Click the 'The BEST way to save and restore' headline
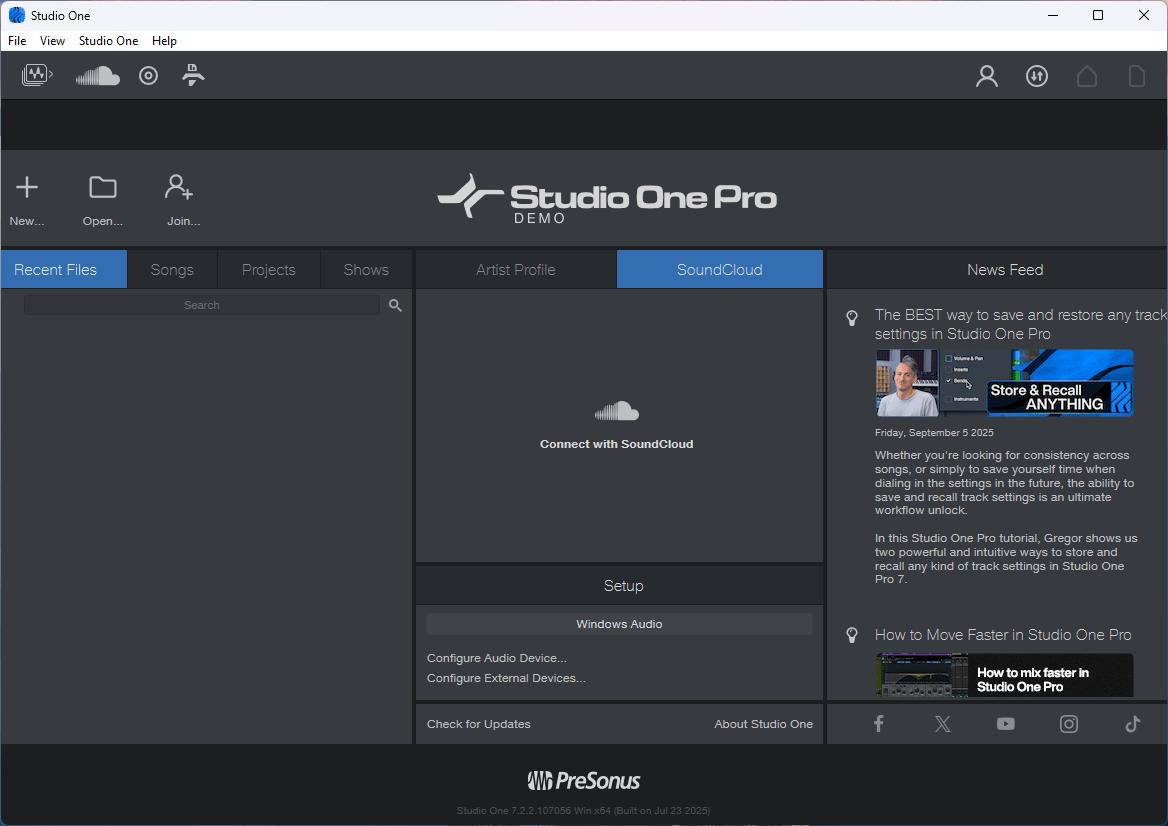This screenshot has height=826, width=1168. point(1021,324)
